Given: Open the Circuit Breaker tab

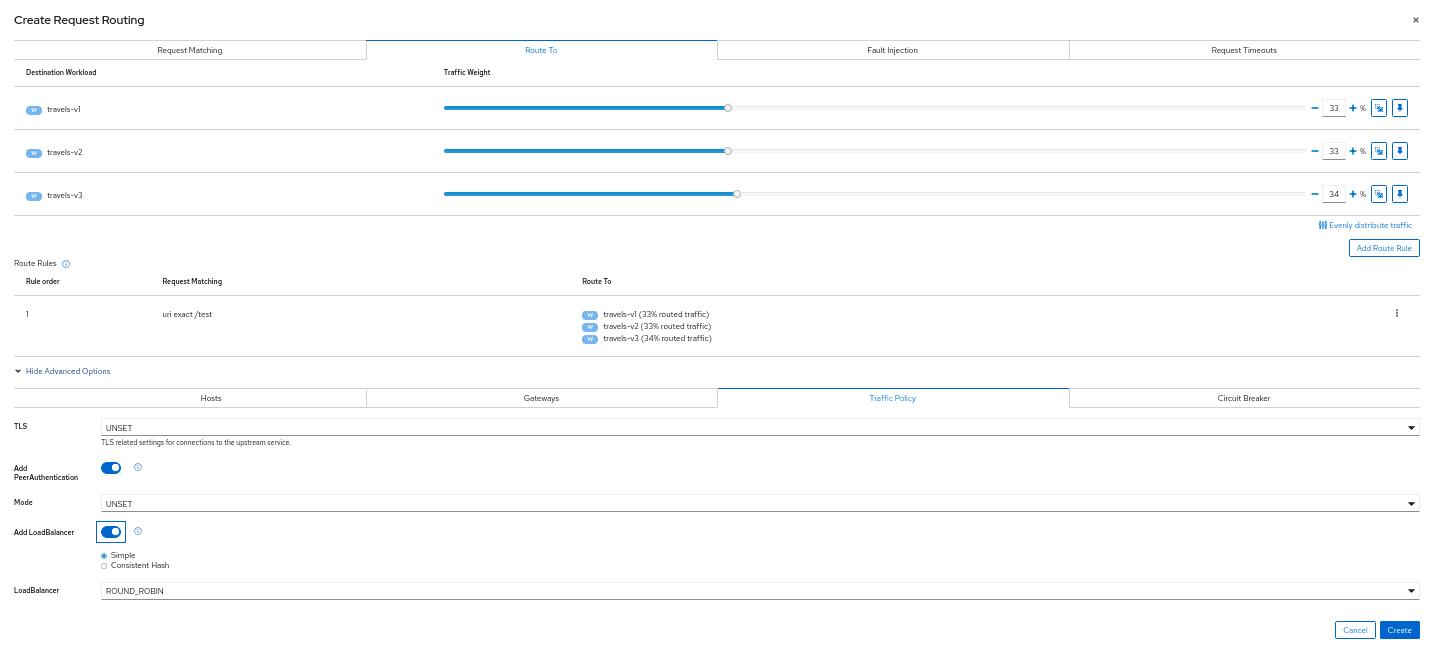Looking at the screenshot, I should [1243, 398].
